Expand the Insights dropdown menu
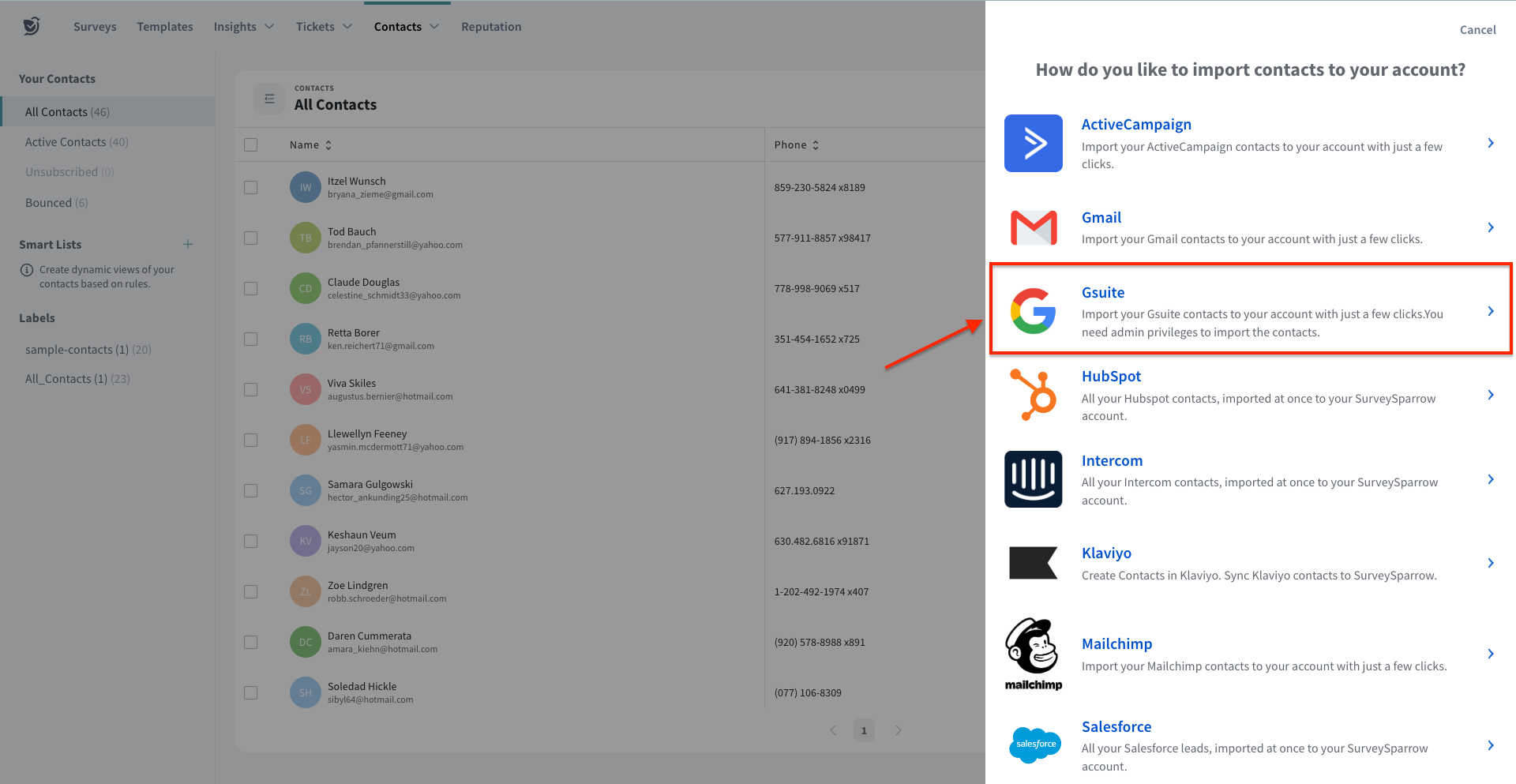Image resolution: width=1516 pixels, height=784 pixels. point(243,27)
